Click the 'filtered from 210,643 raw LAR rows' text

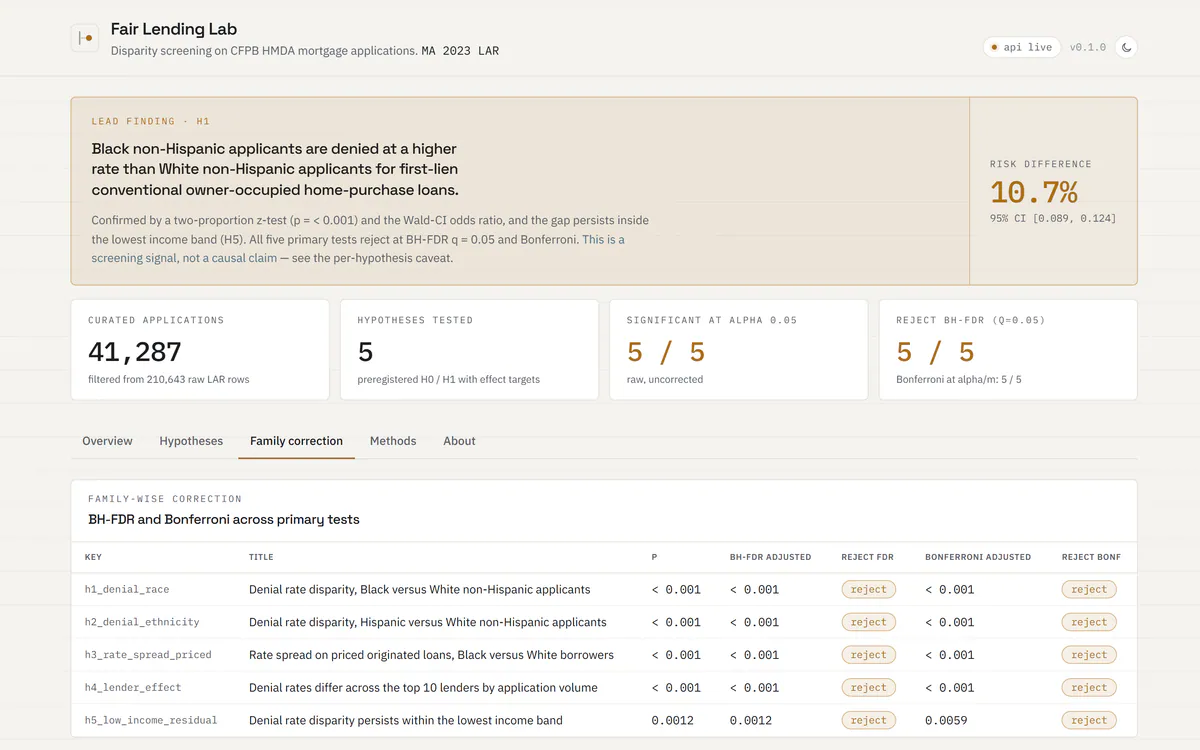tap(170, 379)
